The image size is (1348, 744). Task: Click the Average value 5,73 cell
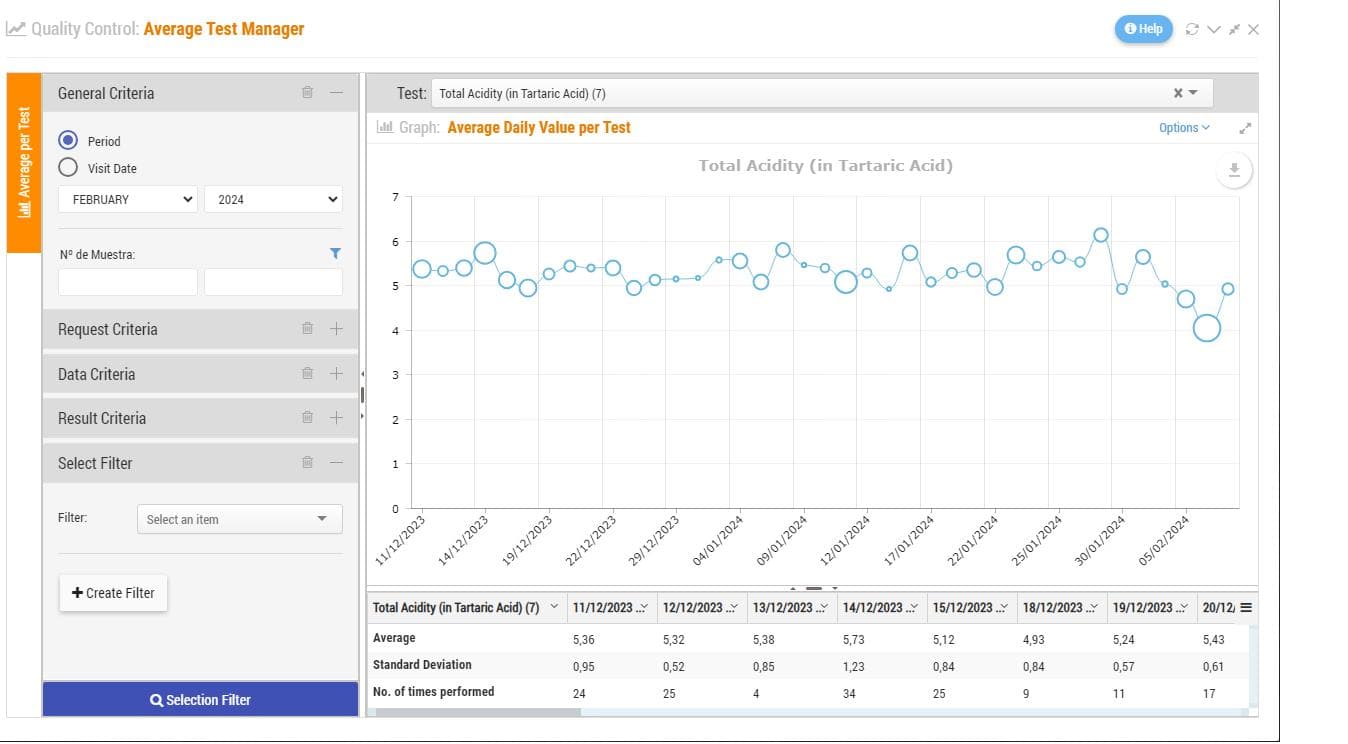click(x=853, y=638)
